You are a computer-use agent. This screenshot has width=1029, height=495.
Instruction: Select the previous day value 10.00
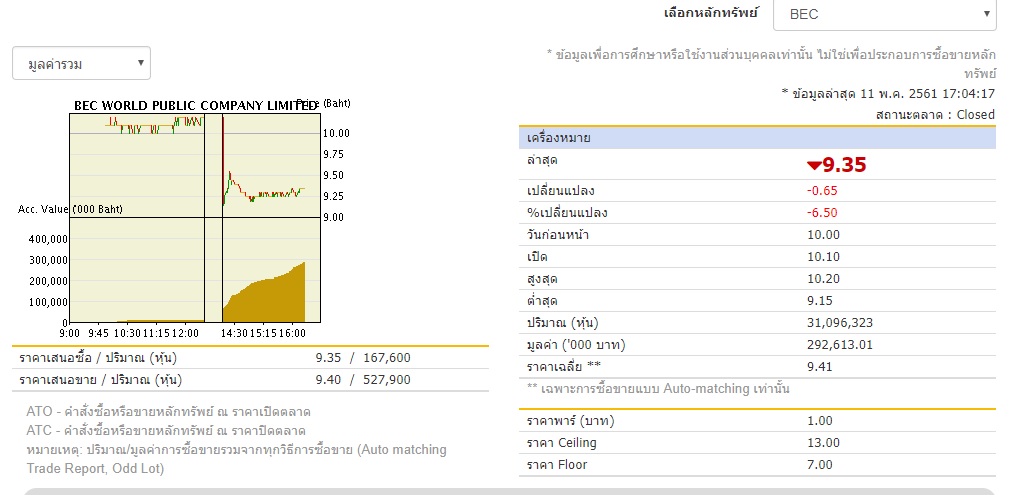coord(824,235)
